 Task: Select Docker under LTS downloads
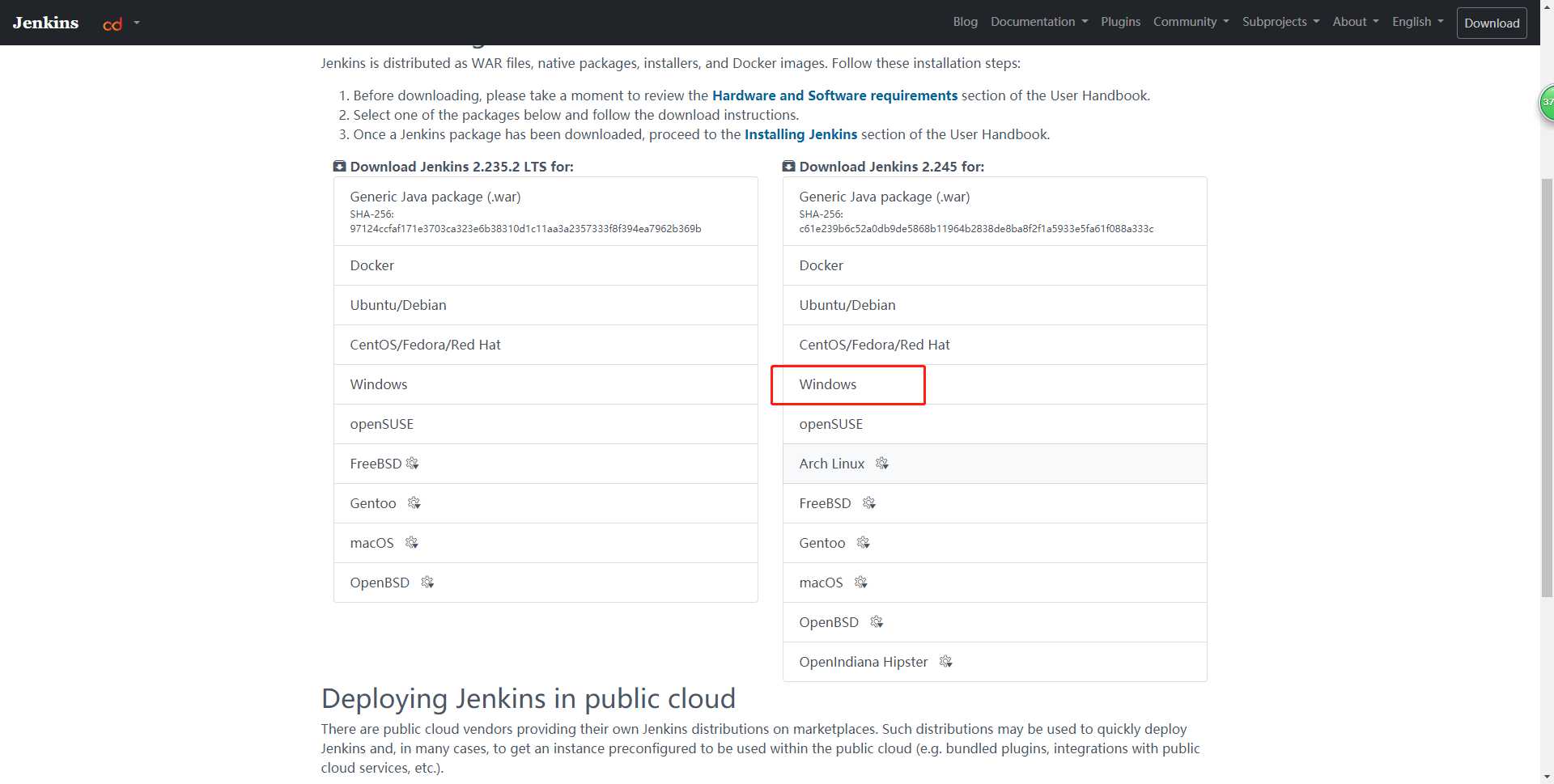pyautogui.click(x=546, y=265)
